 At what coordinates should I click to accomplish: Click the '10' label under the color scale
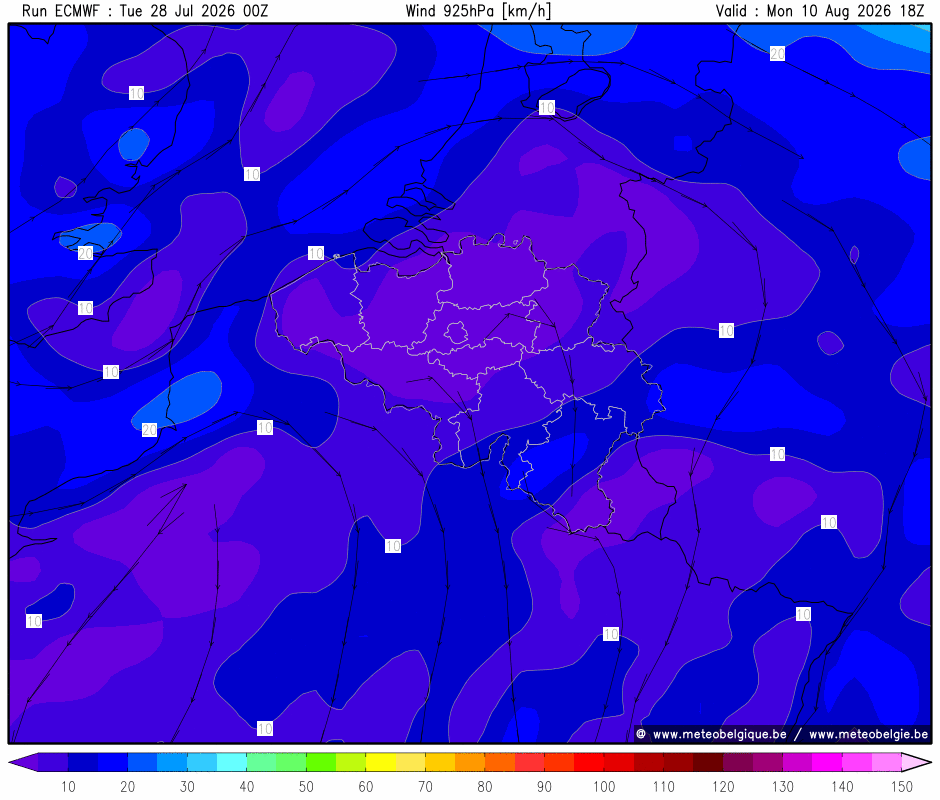point(68,786)
